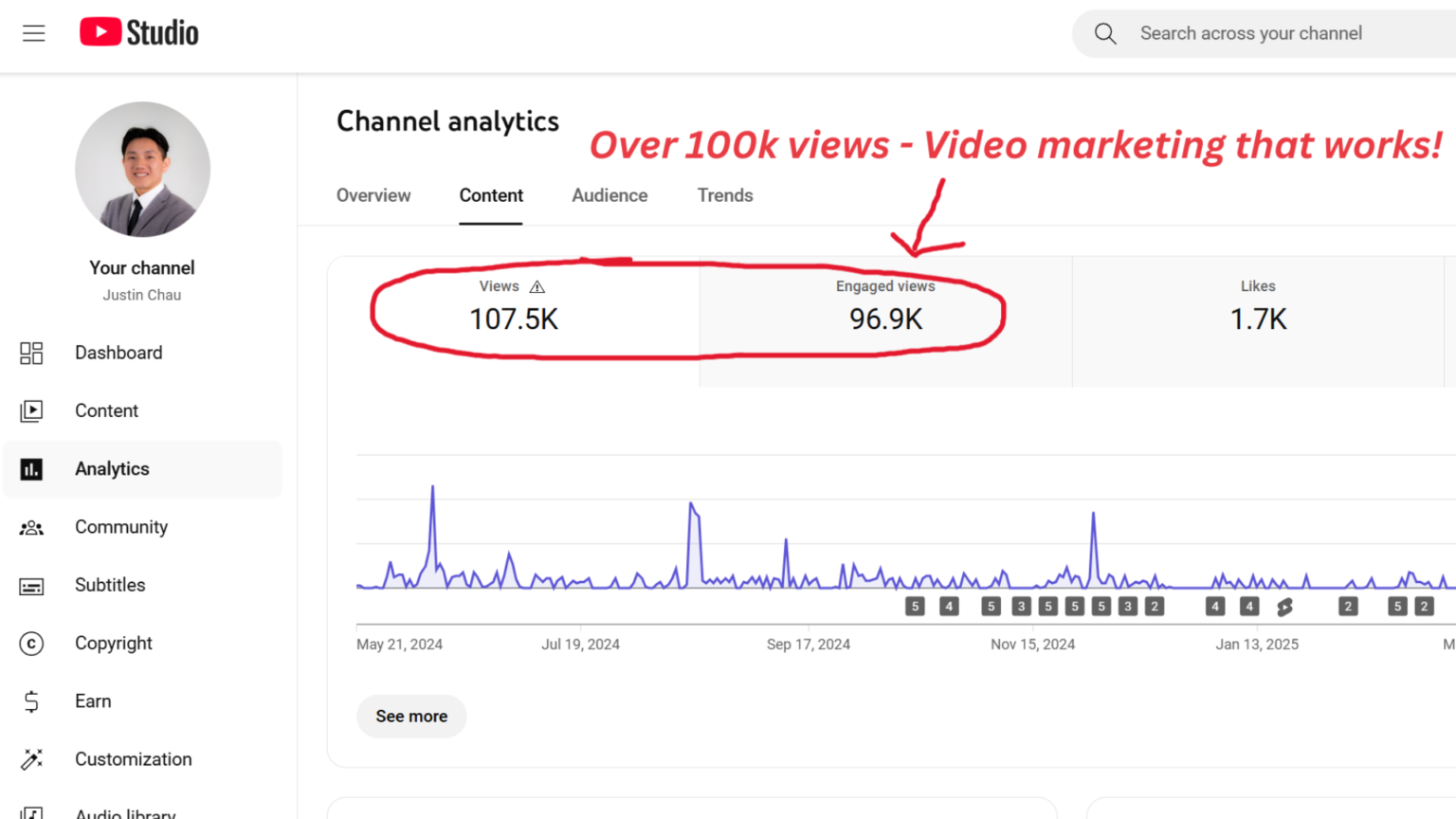This screenshot has height=819, width=1456.
Task: Open the Content sidebar icon
Action: click(x=31, y=410)
